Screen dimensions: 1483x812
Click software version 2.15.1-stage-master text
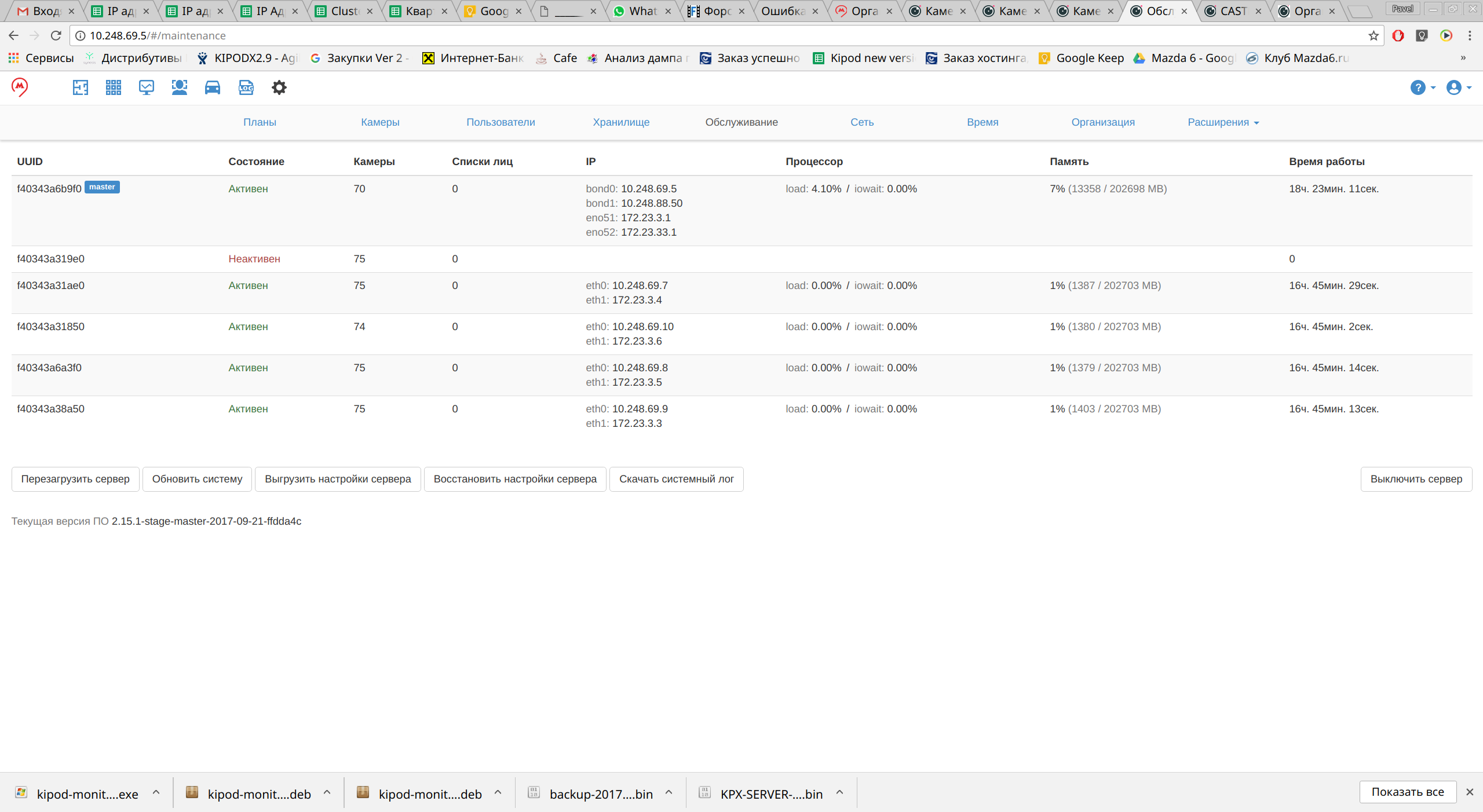click(x=206, y=521)
